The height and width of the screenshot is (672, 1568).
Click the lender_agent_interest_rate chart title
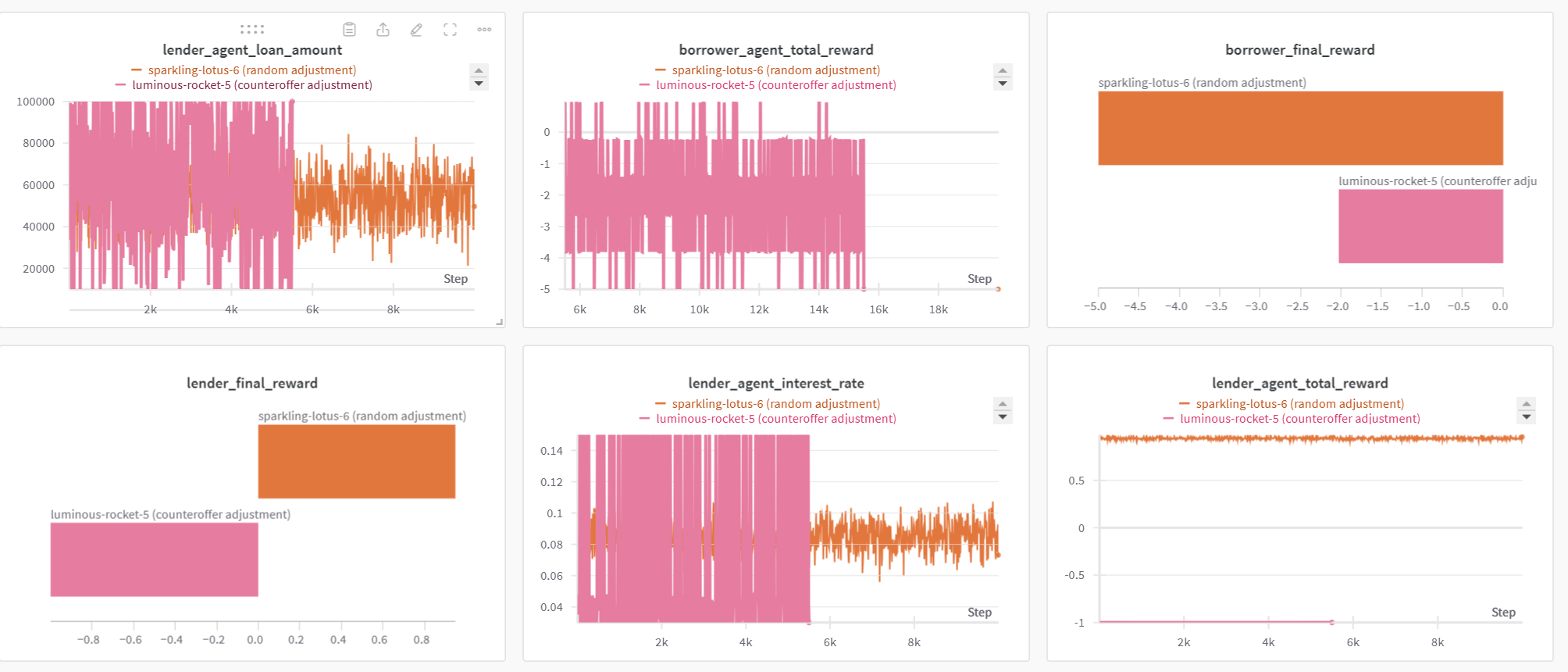coord(776,384)
